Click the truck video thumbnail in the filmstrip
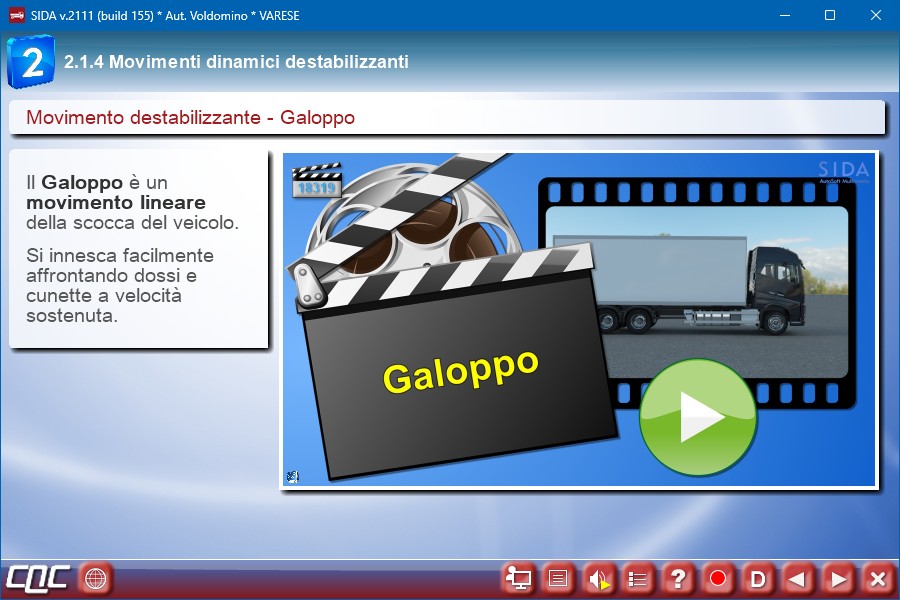This screenshot has width=900, height=600. (698, 285)
